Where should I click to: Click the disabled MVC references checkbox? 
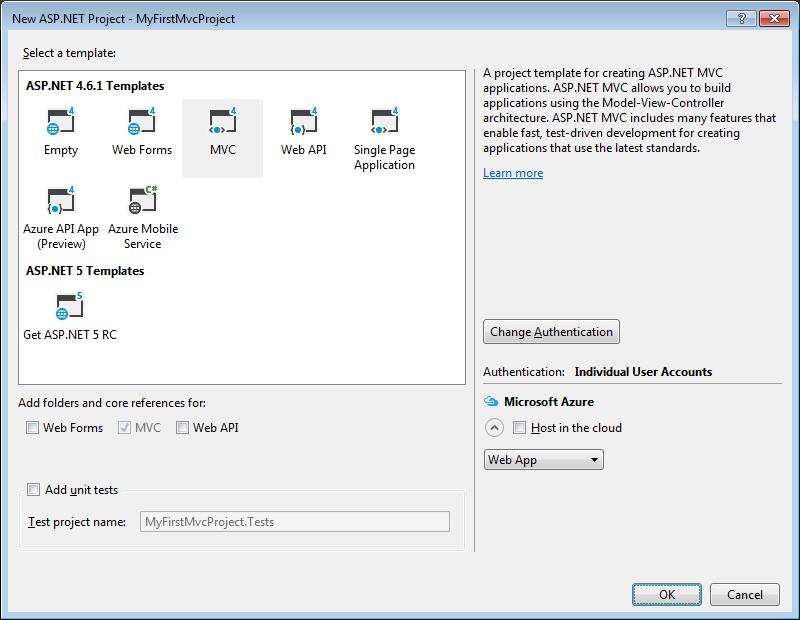click(x=124, y=428)
